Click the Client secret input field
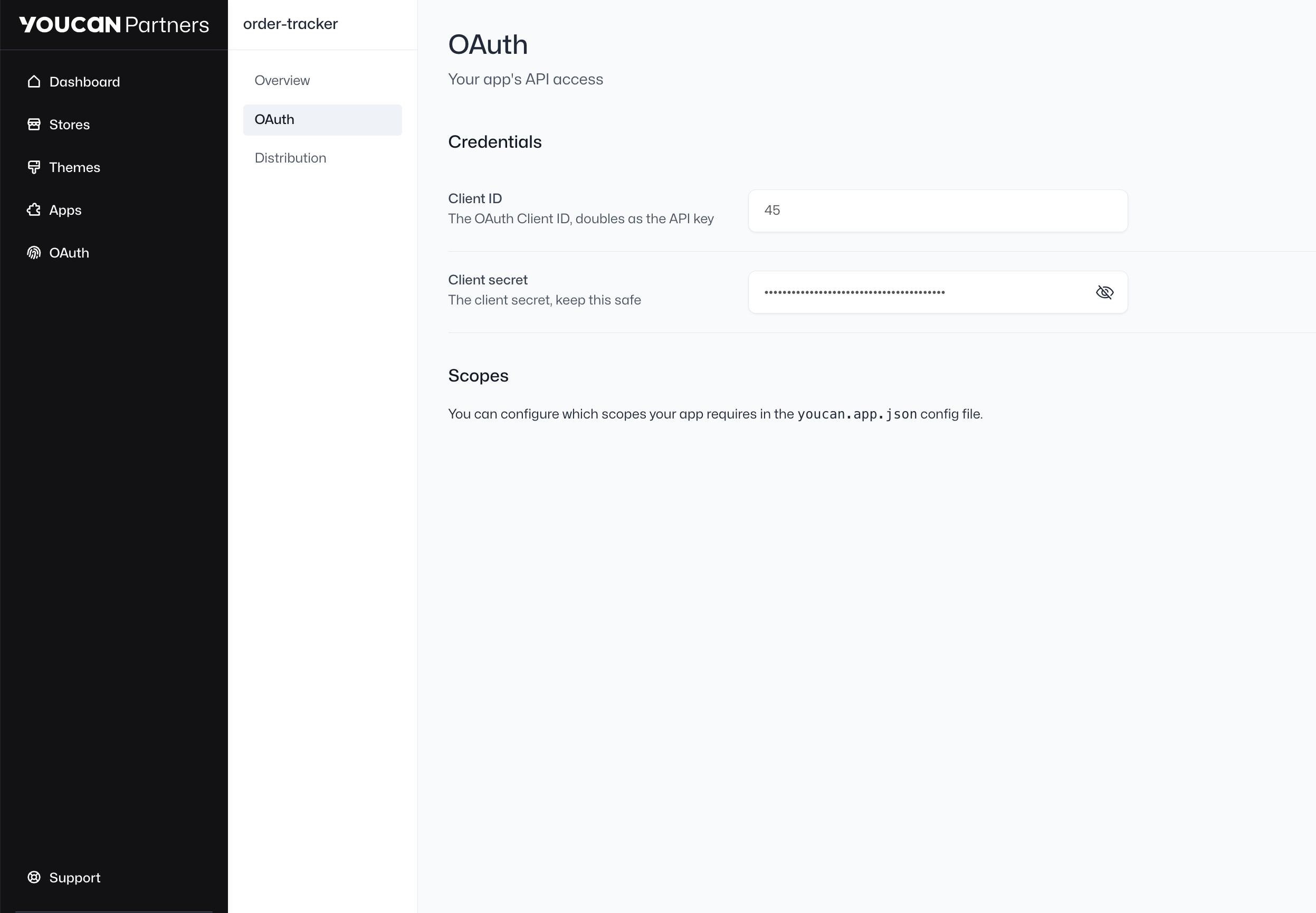 (937, 292)
